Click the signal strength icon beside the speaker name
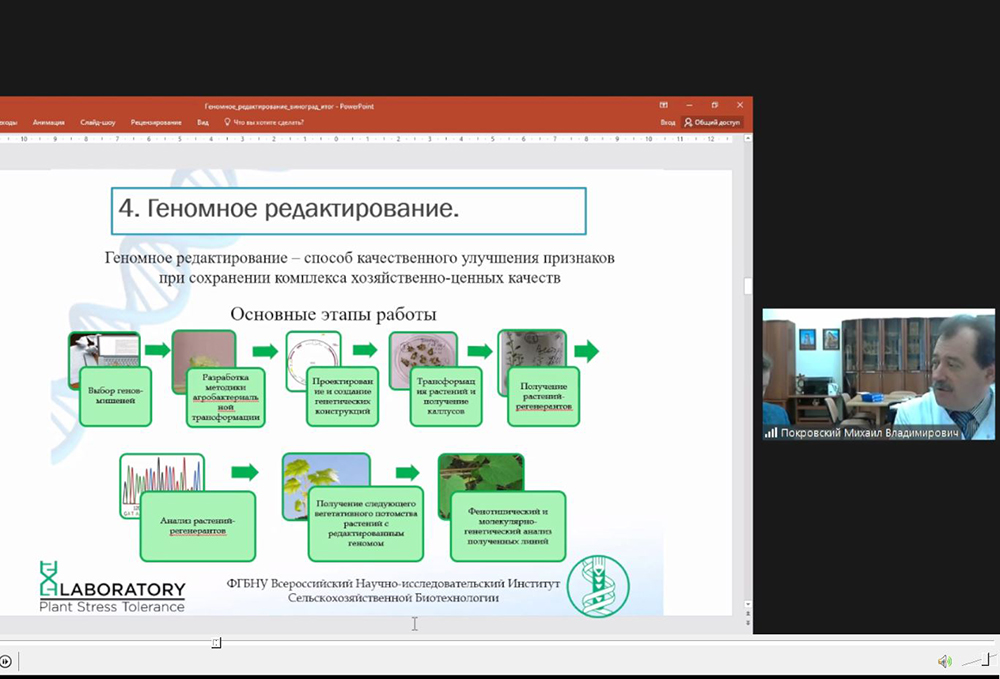Viewport: 1000px width, 679px height. tap(771, 433)
